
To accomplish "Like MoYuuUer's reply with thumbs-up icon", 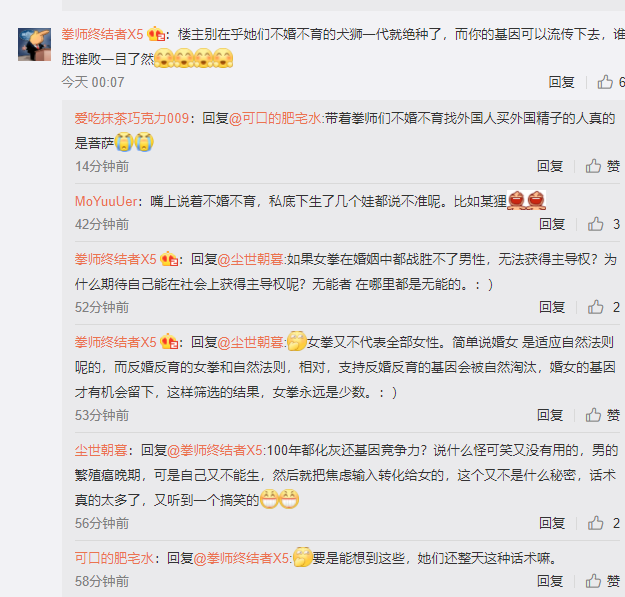I will (x=596, y=224).
